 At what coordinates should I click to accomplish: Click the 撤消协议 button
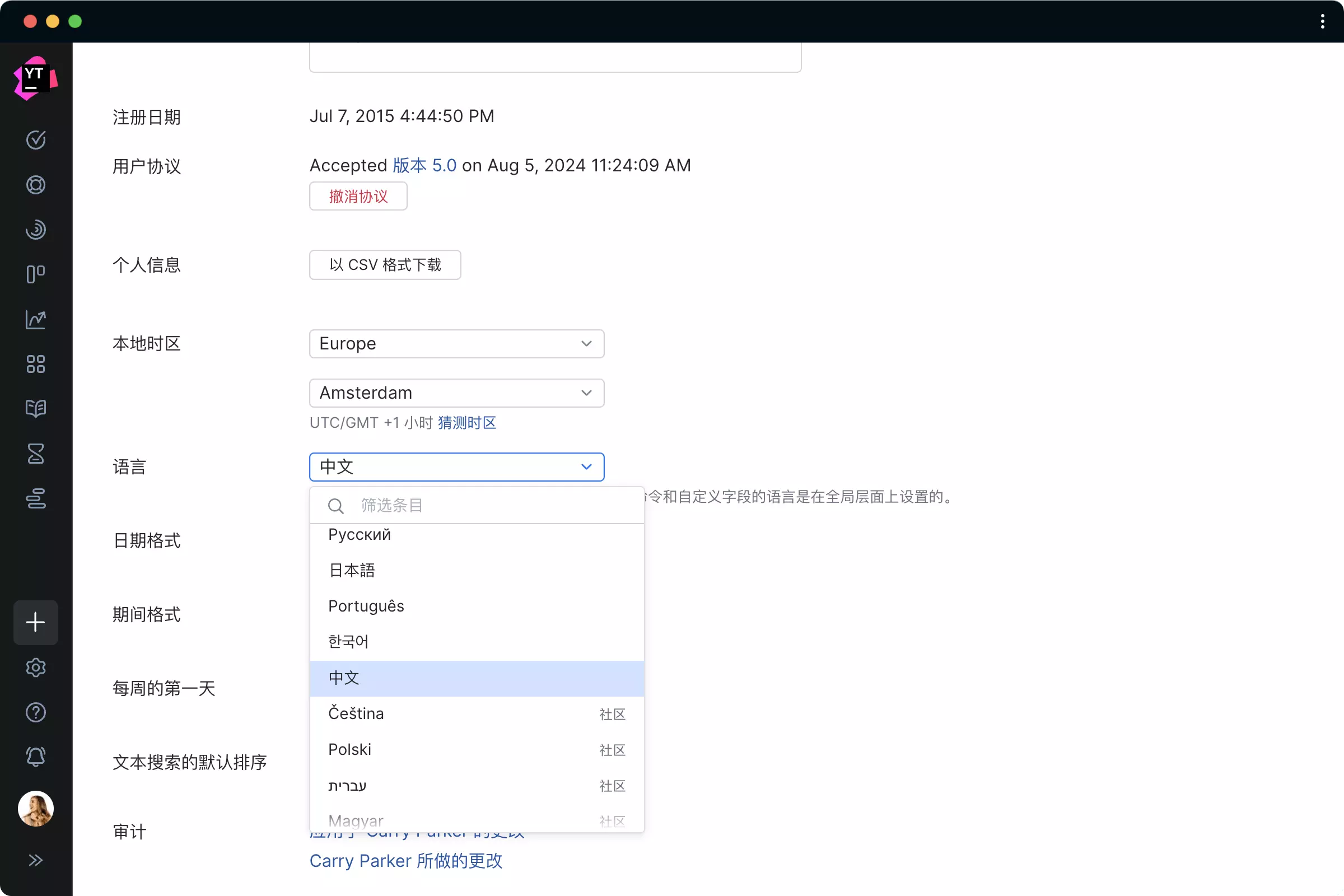click(358, 197)
